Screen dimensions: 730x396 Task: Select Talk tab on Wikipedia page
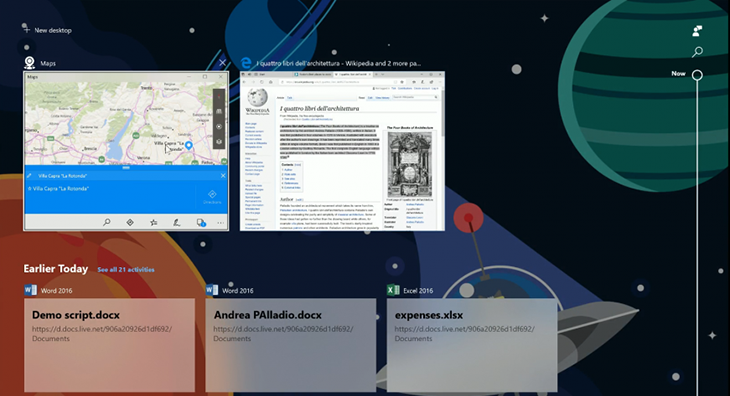coord(290,98)
